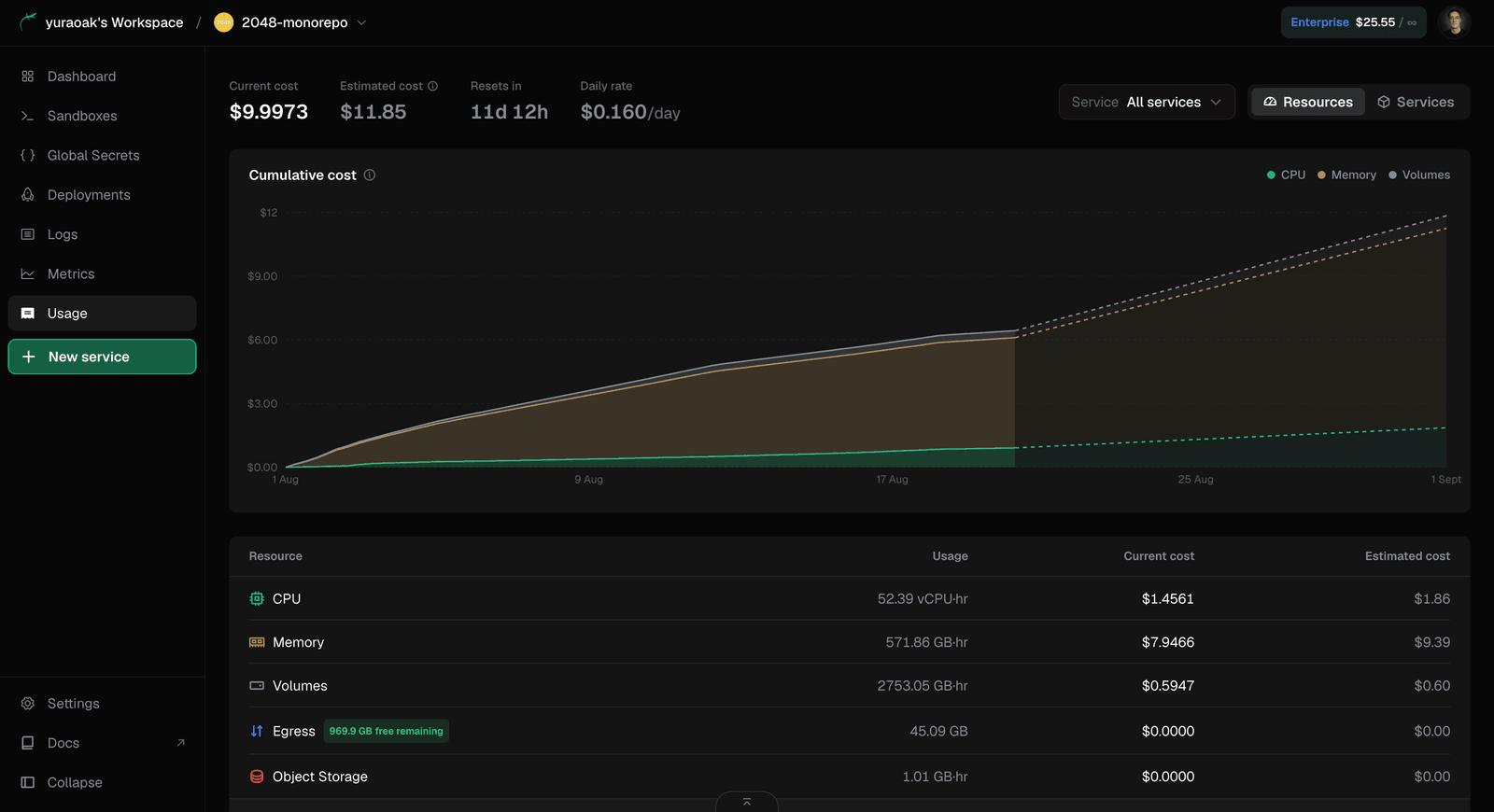This screenshot has width=1494, height=812.
Task: Open the Dashboard icon in sidebar
Action: coord(28,77)
